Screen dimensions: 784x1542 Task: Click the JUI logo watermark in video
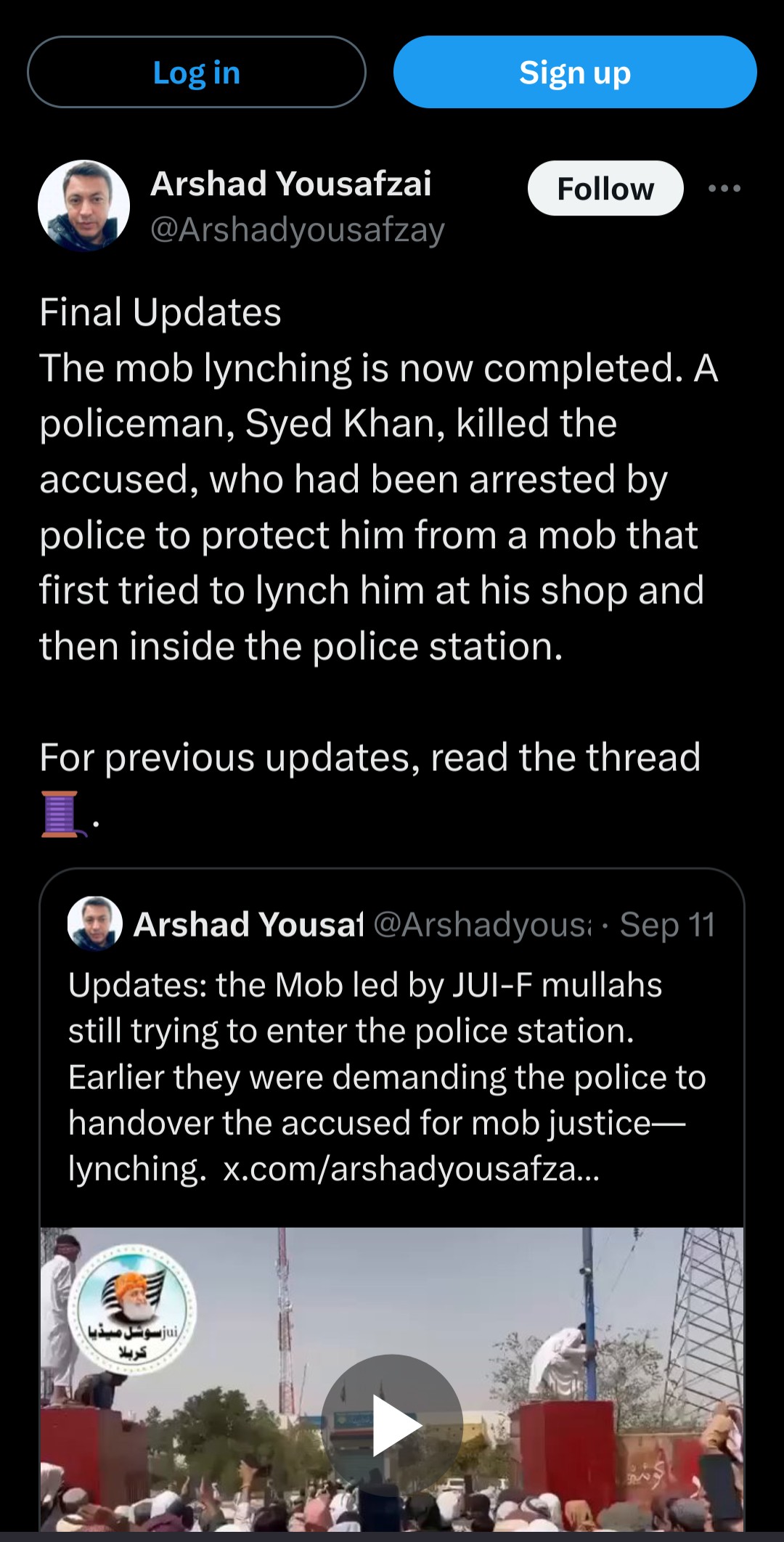[x=132, y=1310]
